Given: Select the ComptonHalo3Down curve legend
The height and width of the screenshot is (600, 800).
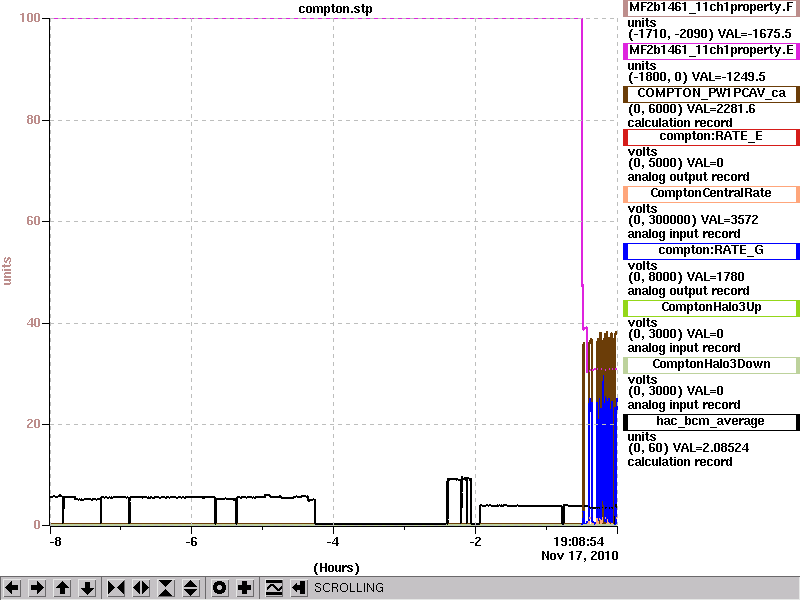Looking at the screenshot, I should [711, 365].
